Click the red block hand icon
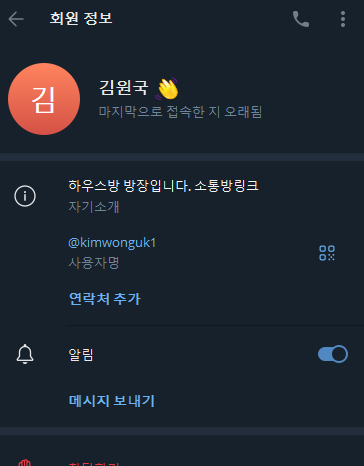 tap(25, 463)
